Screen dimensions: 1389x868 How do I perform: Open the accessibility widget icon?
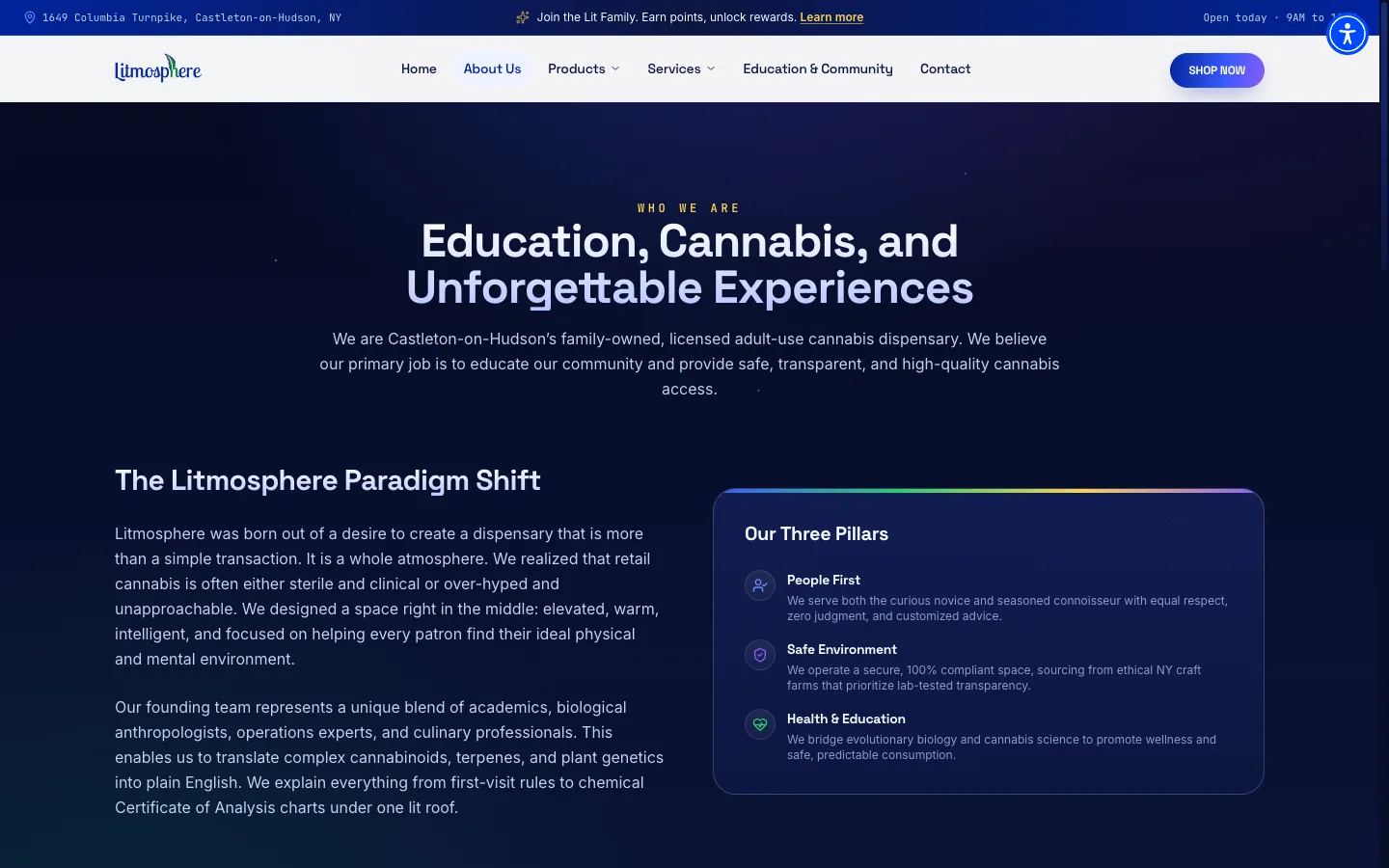(1348, 35)
